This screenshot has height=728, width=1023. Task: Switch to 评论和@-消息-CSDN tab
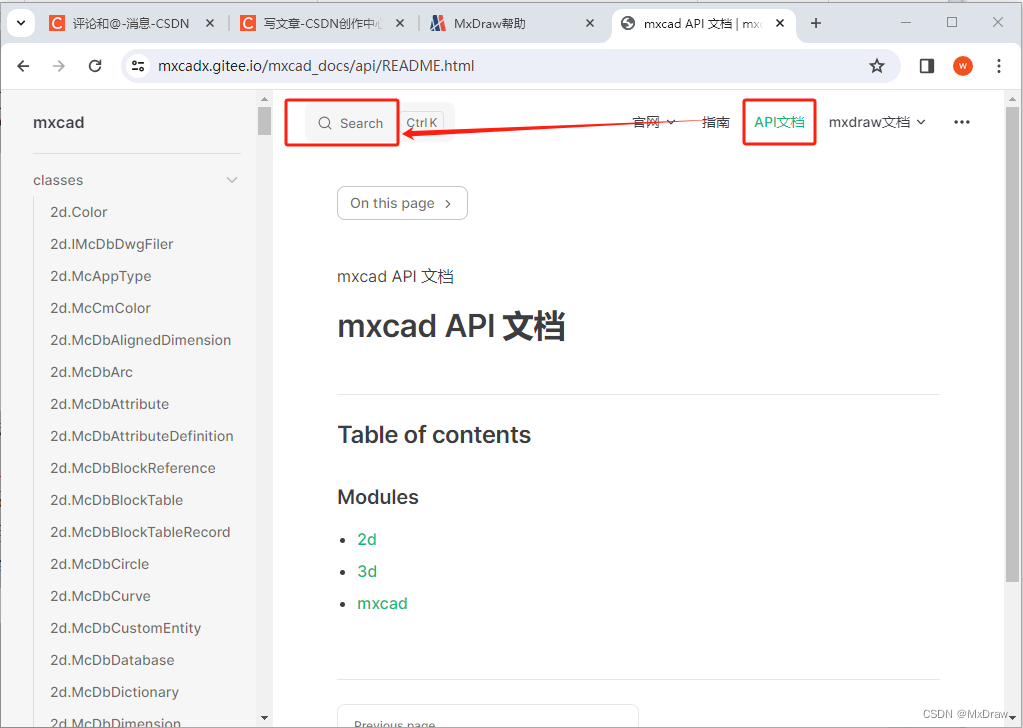click(x=132, y=23)
